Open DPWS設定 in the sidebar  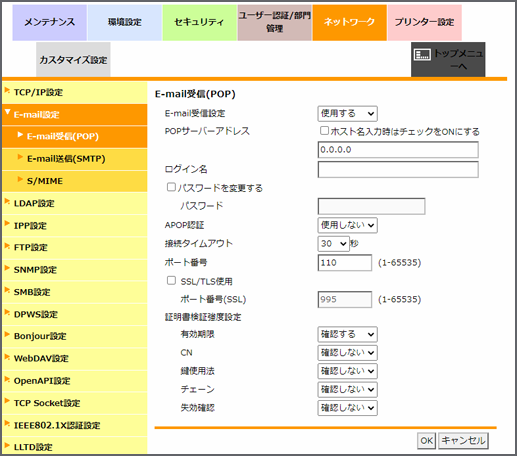(75, 314)
